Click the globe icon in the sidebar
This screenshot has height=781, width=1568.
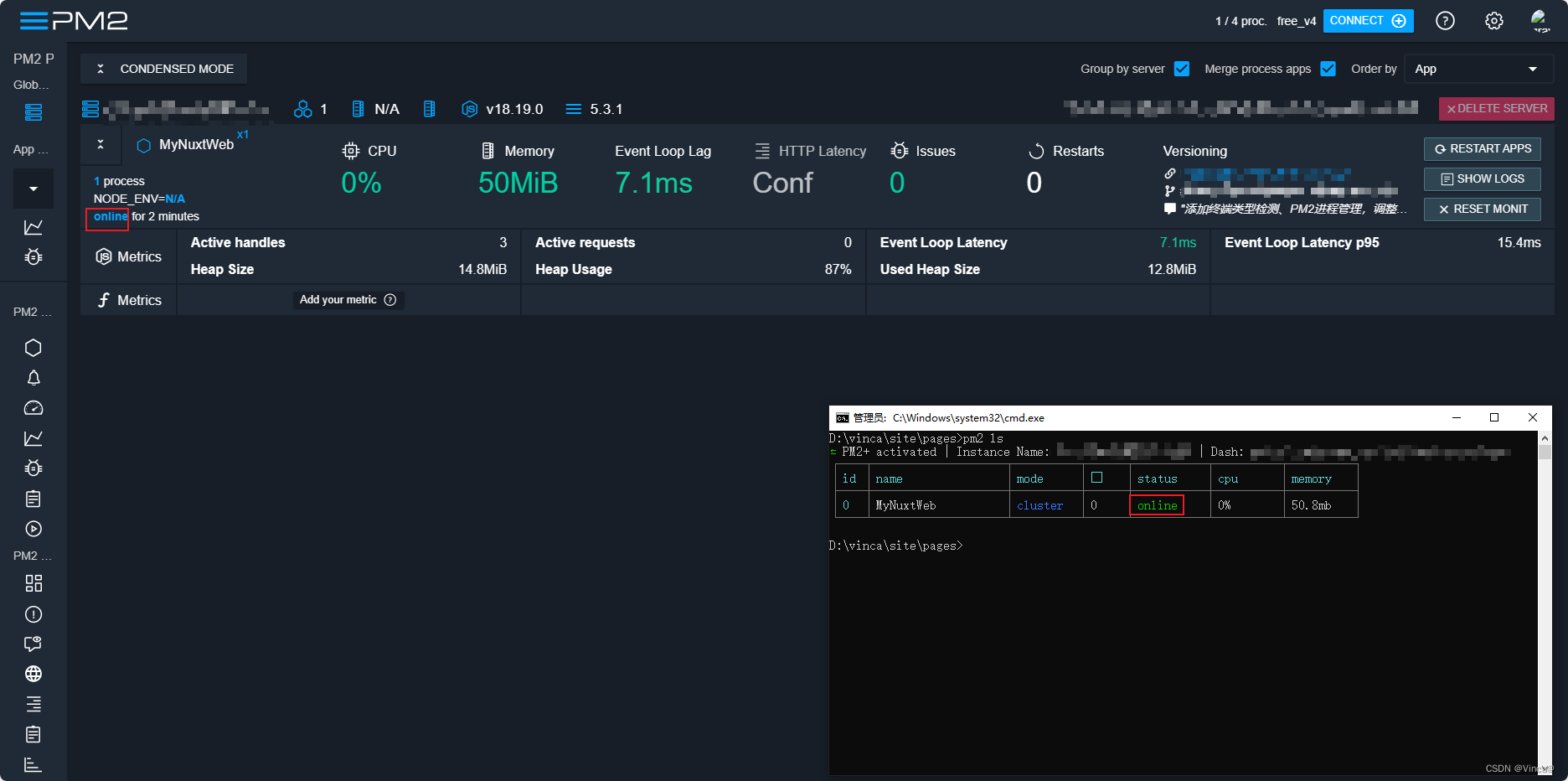tap(34, 674)
